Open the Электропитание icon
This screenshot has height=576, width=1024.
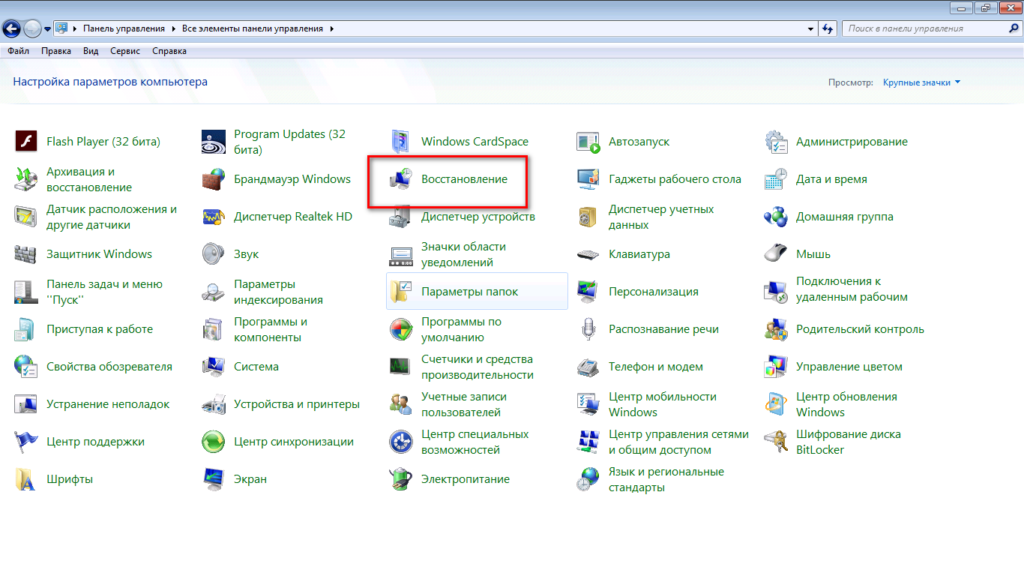click(400, 479)
